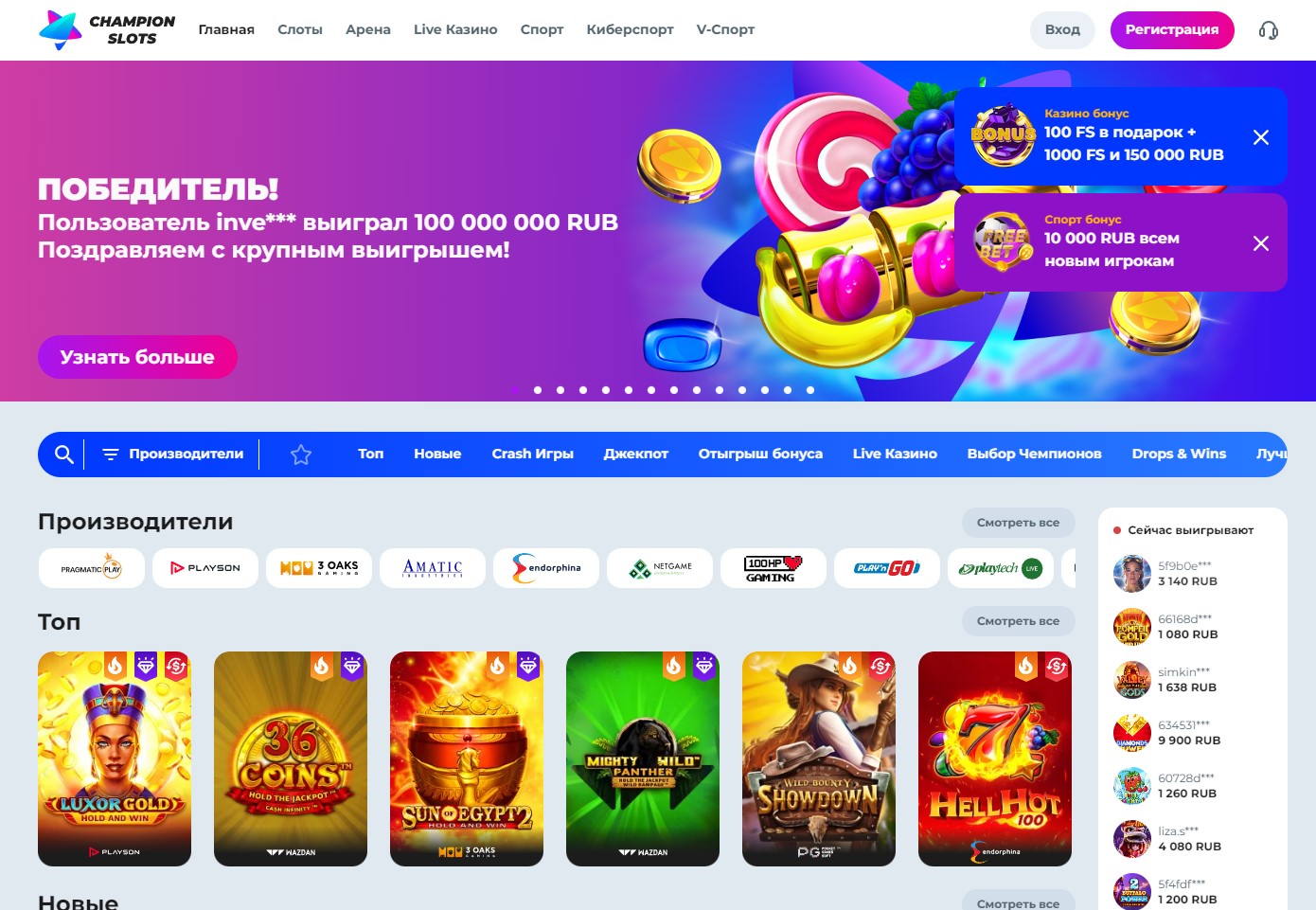The height and width of the screenshot is (910, 1316).
Task: Open support via the headset icon
Action: 1269,30
